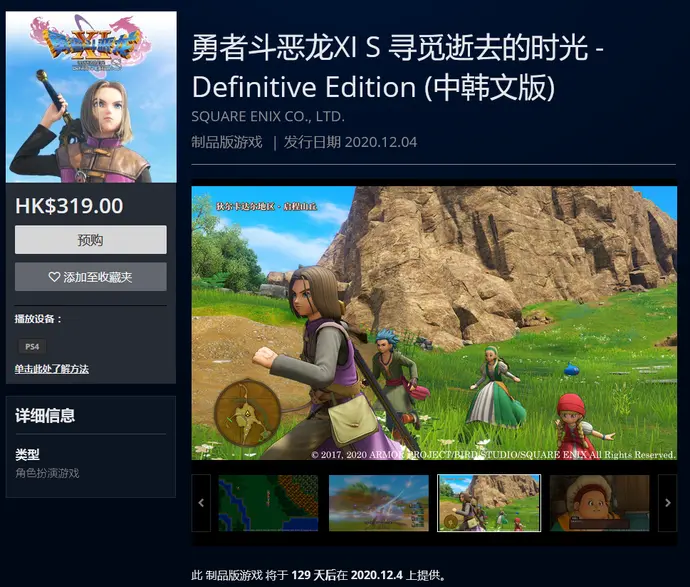Open the battle scene screenshot thumbnail

(x=379, y=503)
